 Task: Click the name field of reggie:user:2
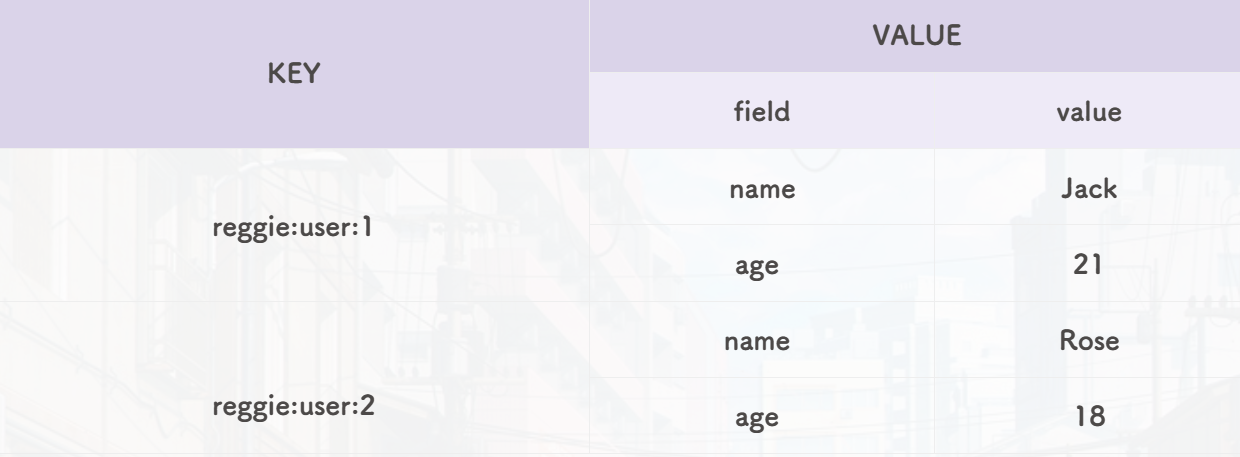[764, 342]
